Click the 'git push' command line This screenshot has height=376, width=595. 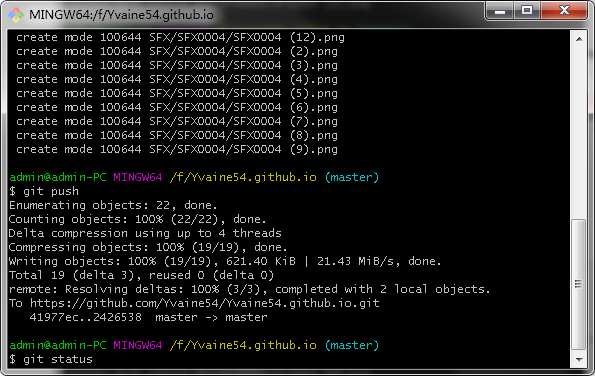click(x=44, y=191)
